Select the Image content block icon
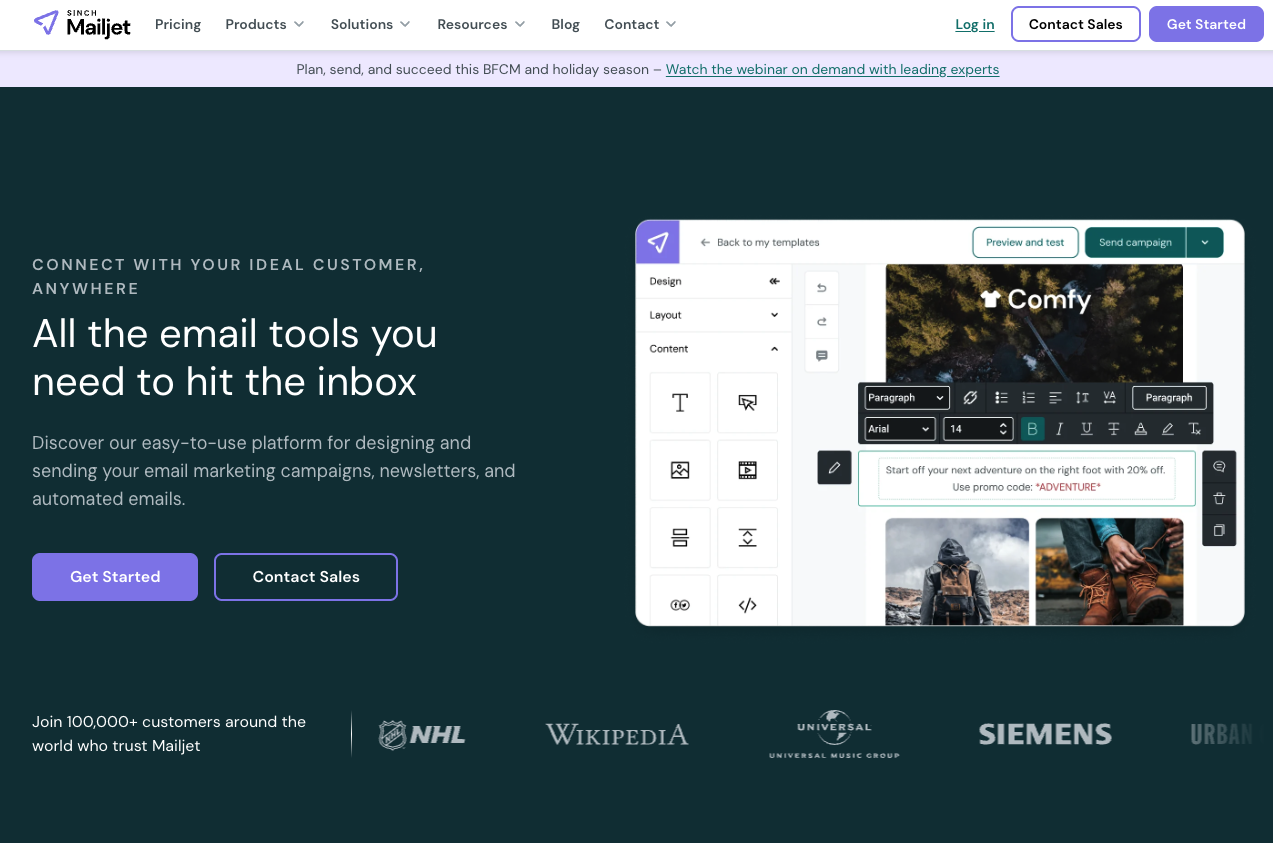Viewport: 1273px width, 843px height. [680, 470]
